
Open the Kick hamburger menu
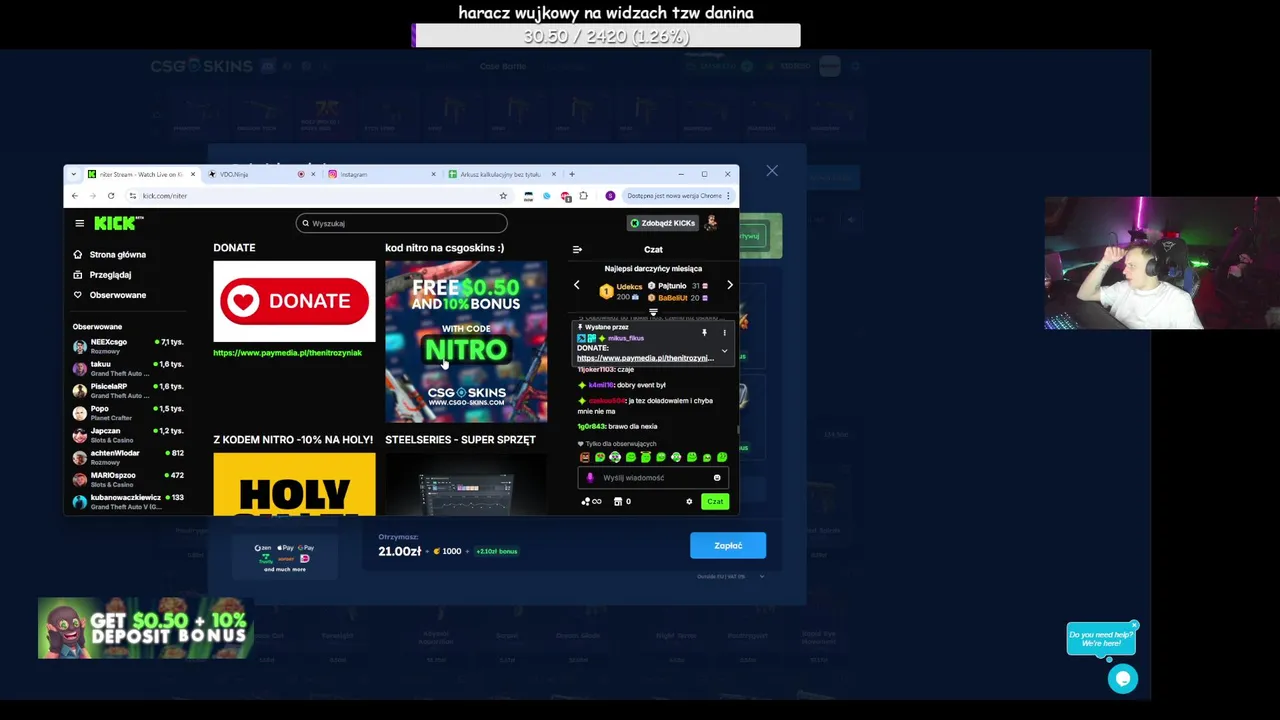[80, 223]
